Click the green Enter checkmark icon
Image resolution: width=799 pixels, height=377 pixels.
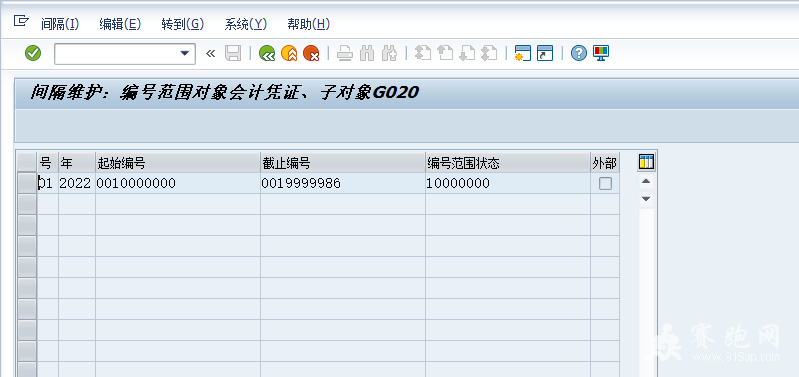33,53
